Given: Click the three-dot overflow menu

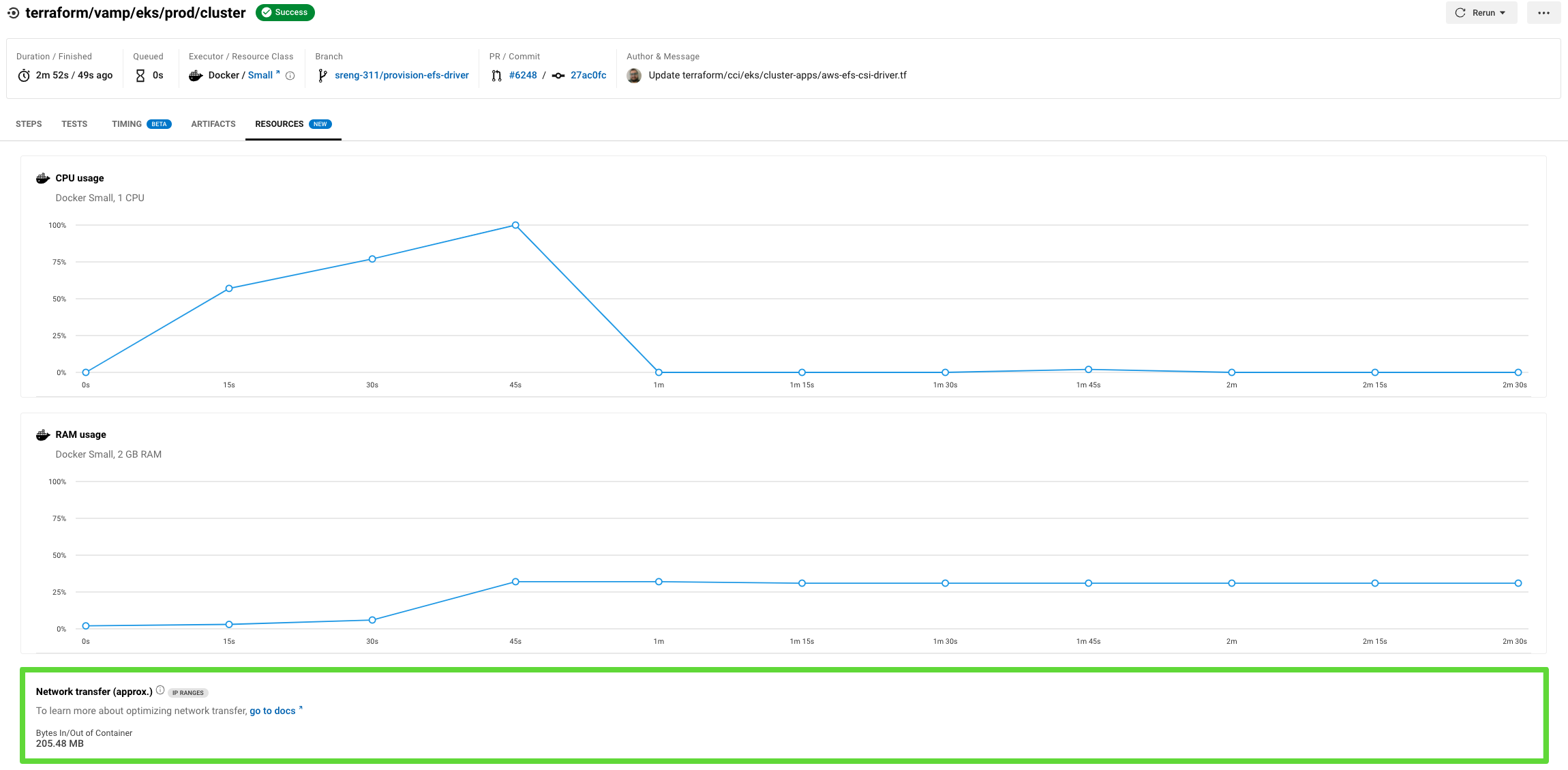Looking at the screenshot, I should (x=1543, y=12).
